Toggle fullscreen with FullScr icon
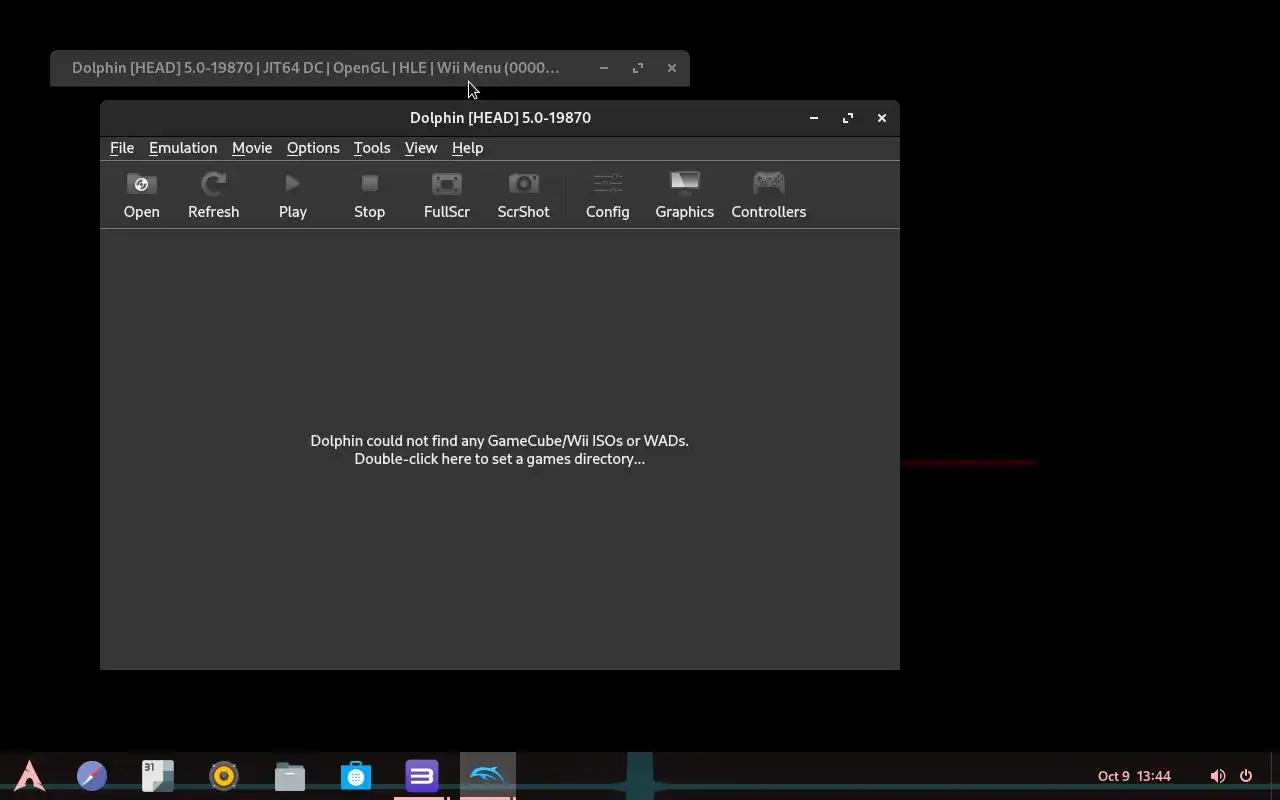The width and height of the screenshot is (1280, 800). pos(446,195)
